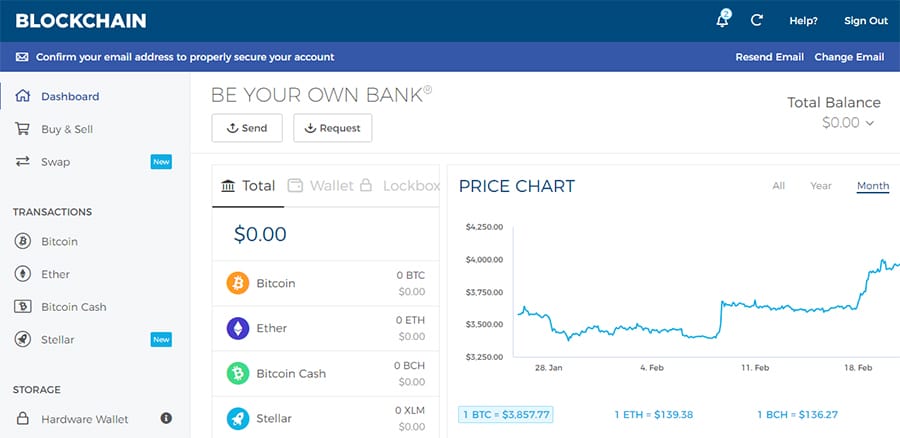Click the Swap arrows icon

[22, 161]
